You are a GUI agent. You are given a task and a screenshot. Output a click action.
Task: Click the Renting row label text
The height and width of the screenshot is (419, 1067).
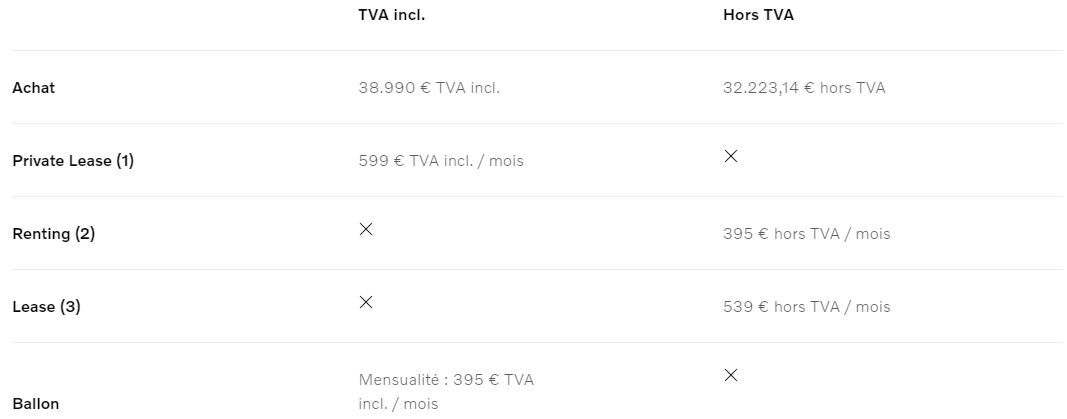coord(41,234)
